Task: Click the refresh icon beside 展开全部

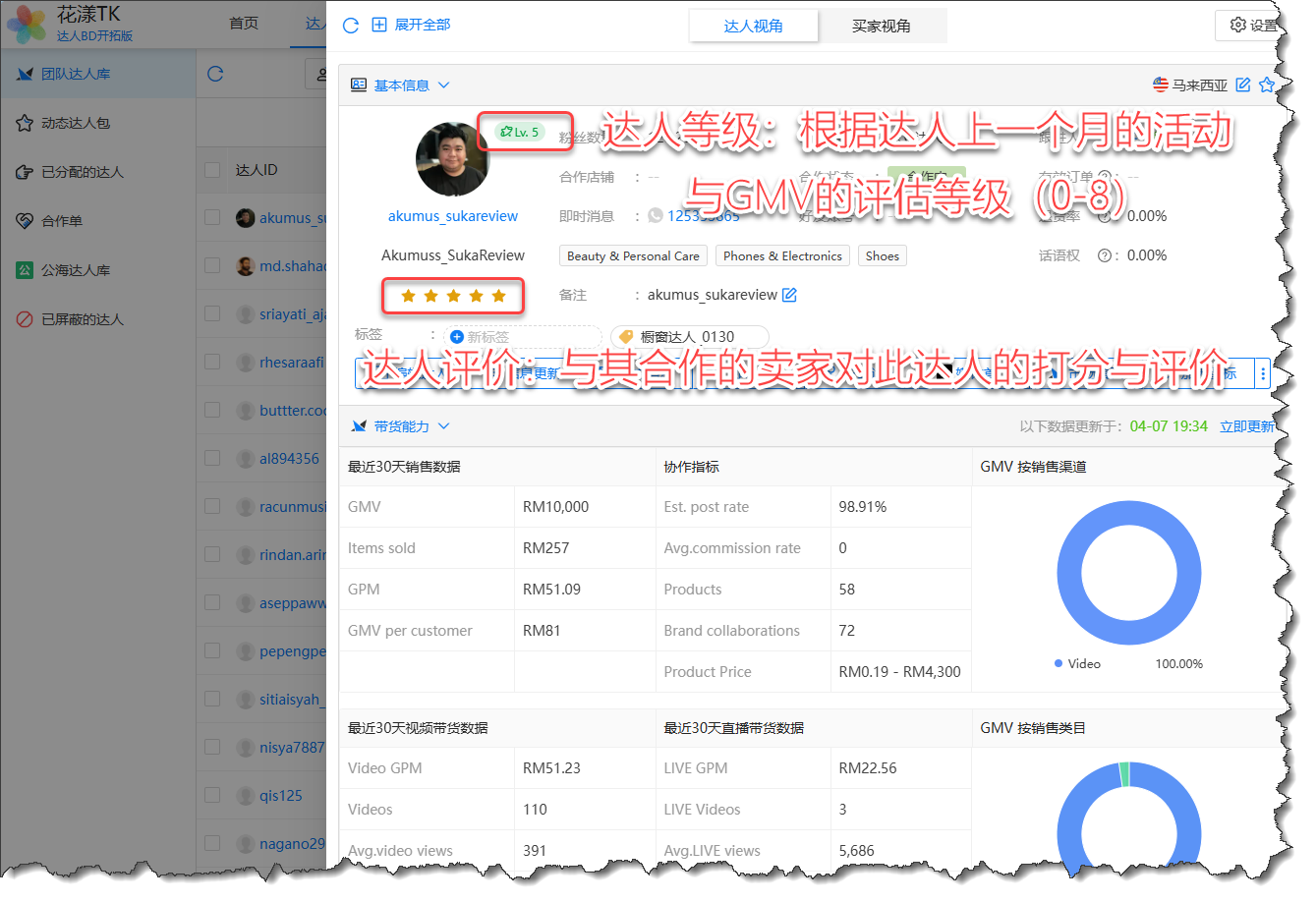Action: pyautogui.click(x=350, y=26)
